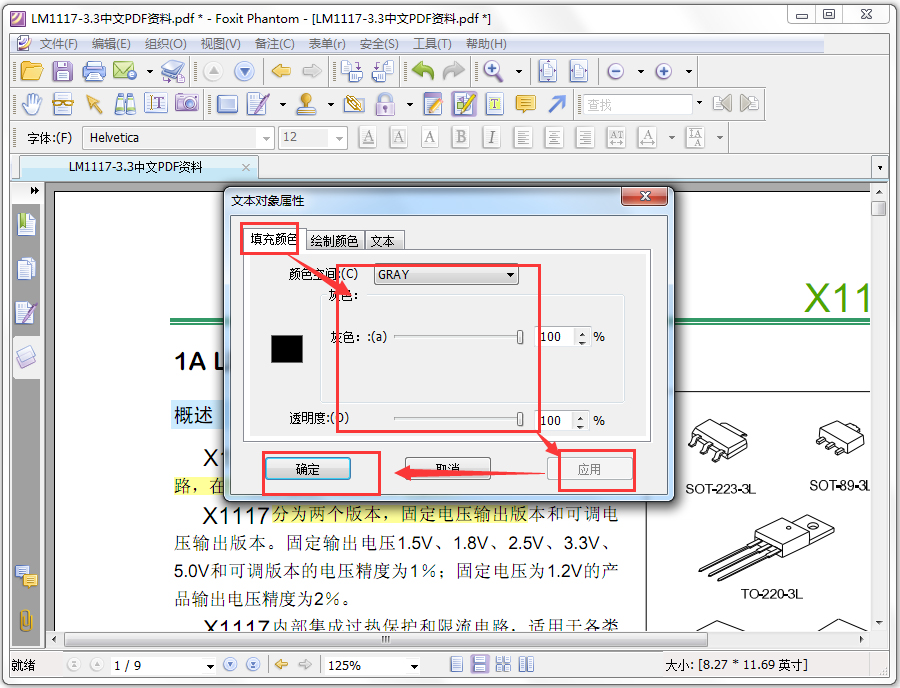Click the Stamp tool icon
900x688 pixels.
[x=307, y=104]
